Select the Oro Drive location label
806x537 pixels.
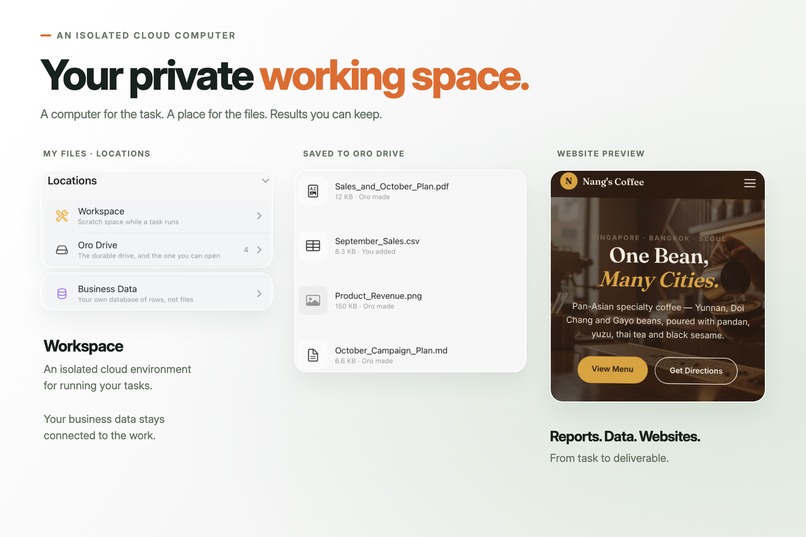tap(97, 245)
